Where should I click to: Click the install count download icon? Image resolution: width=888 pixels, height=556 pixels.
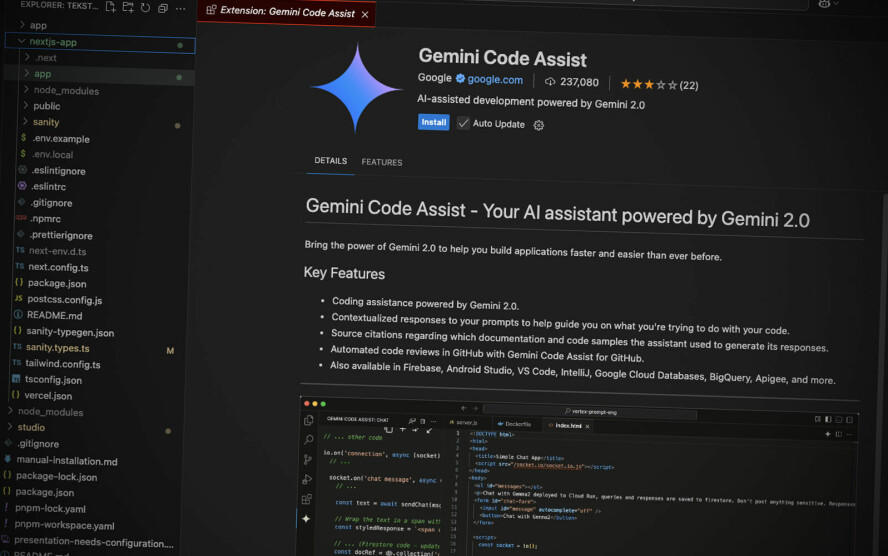pos(549,82)
